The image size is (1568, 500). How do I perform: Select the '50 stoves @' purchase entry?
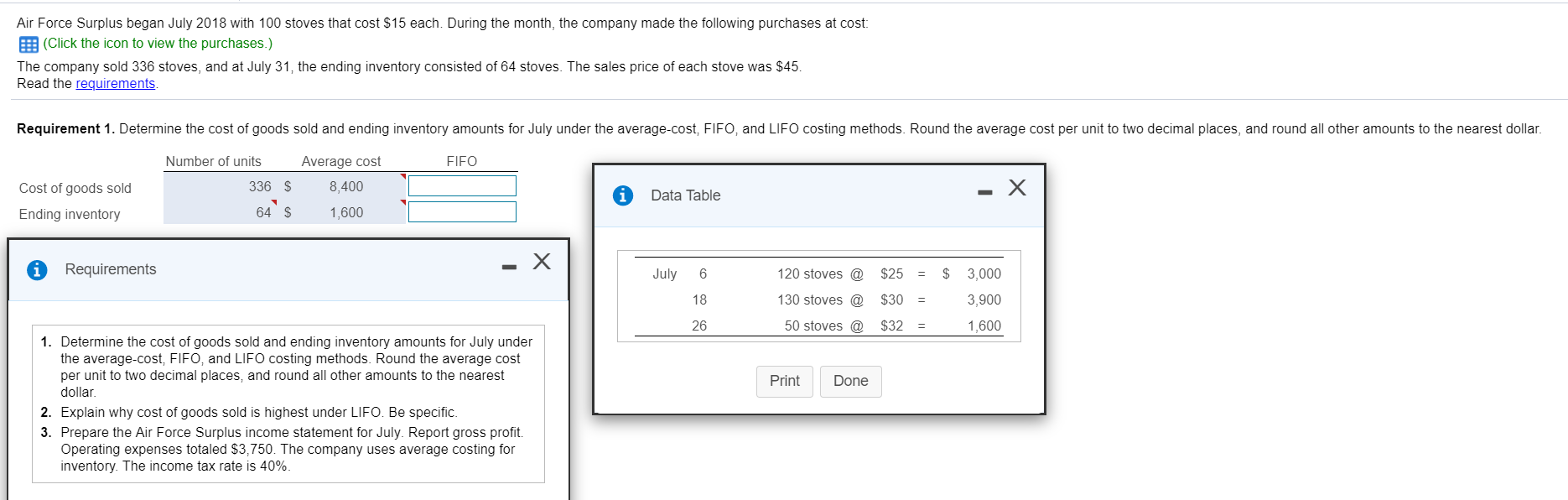point(824,326)
